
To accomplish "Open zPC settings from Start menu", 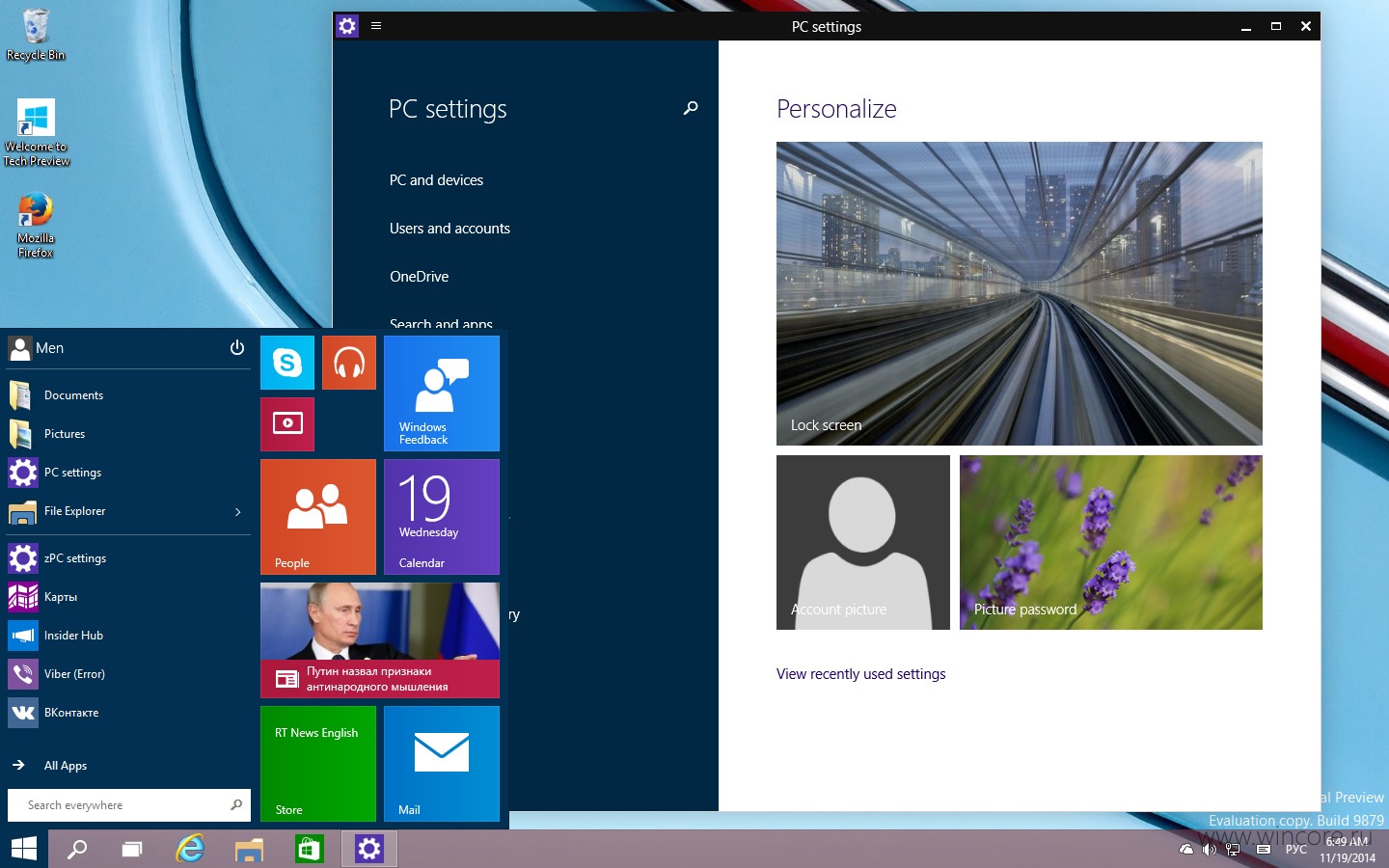I will coord(129,558).
